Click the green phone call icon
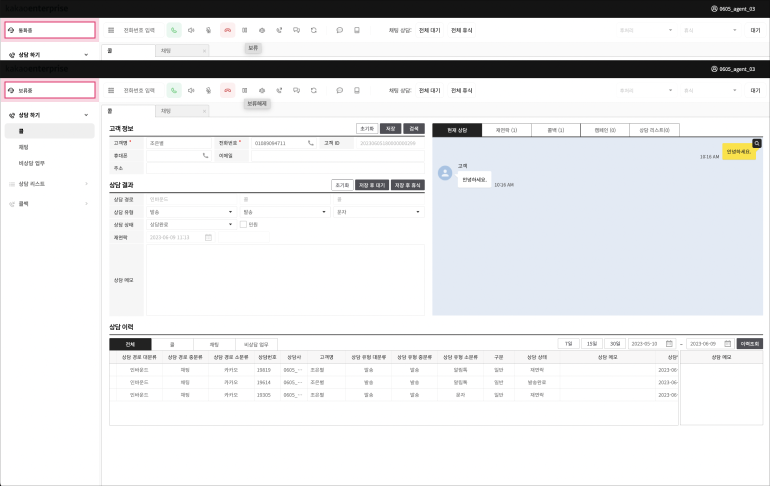 click(x=174, y=90)
